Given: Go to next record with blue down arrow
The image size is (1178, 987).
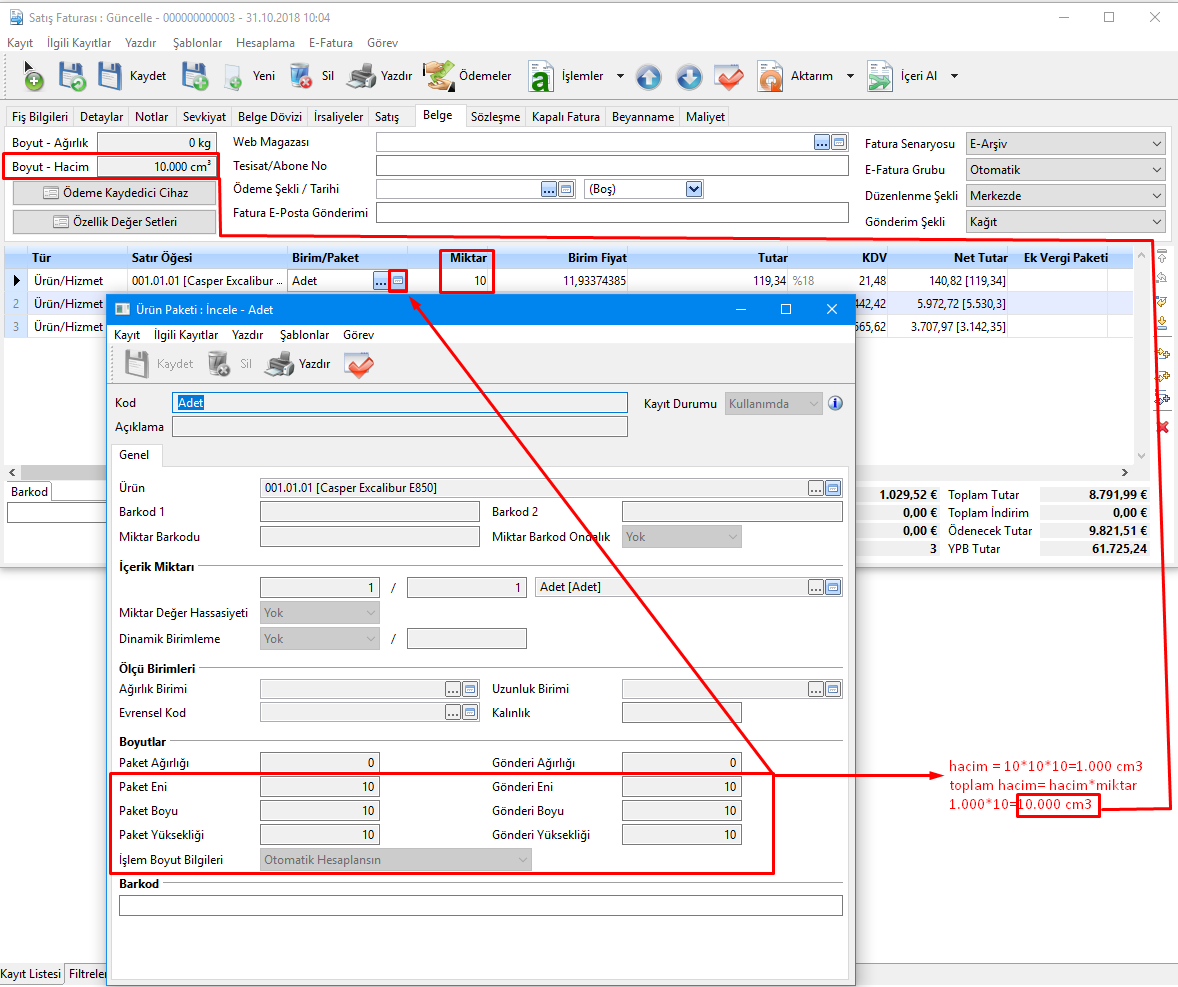Looking at the screenshot, I should click(x=688, y=76).
